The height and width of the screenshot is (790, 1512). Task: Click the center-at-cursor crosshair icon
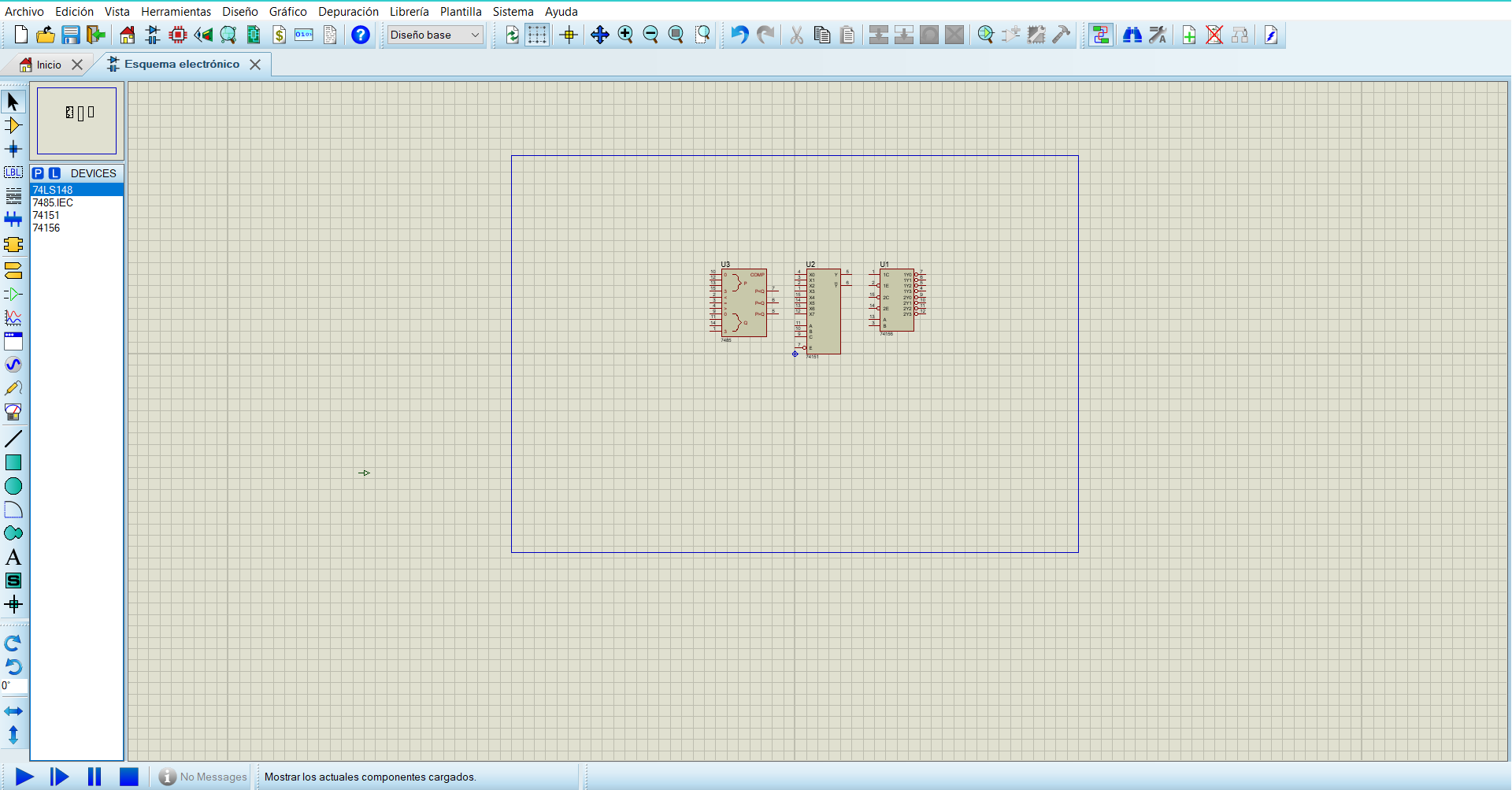point(569,35)
